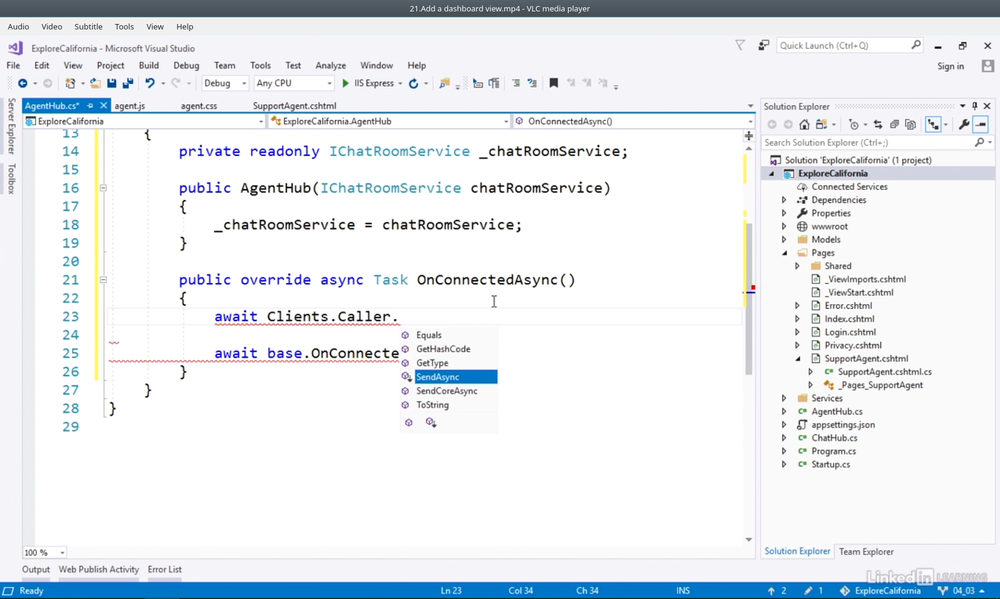1000x599 pixels.
Task: Open Debug configuration dropdown
Action: point(225,83)
